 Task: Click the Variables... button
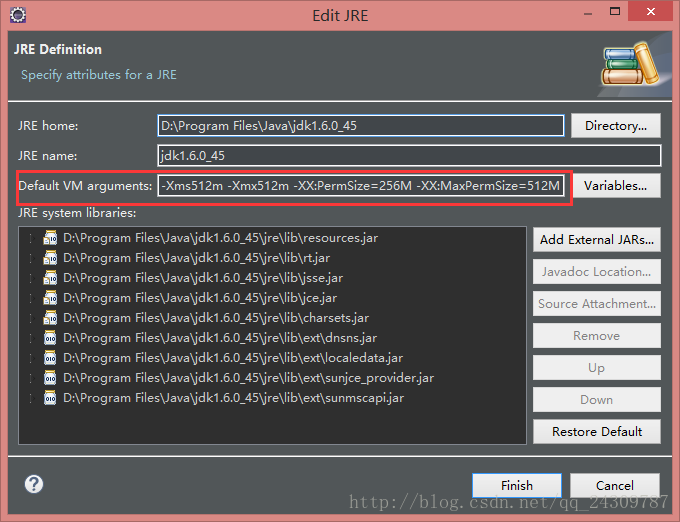616,186
